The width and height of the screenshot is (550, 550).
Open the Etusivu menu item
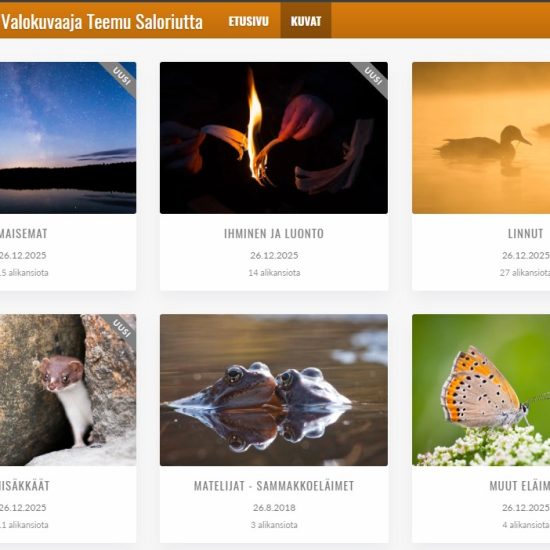coord(248,21)
